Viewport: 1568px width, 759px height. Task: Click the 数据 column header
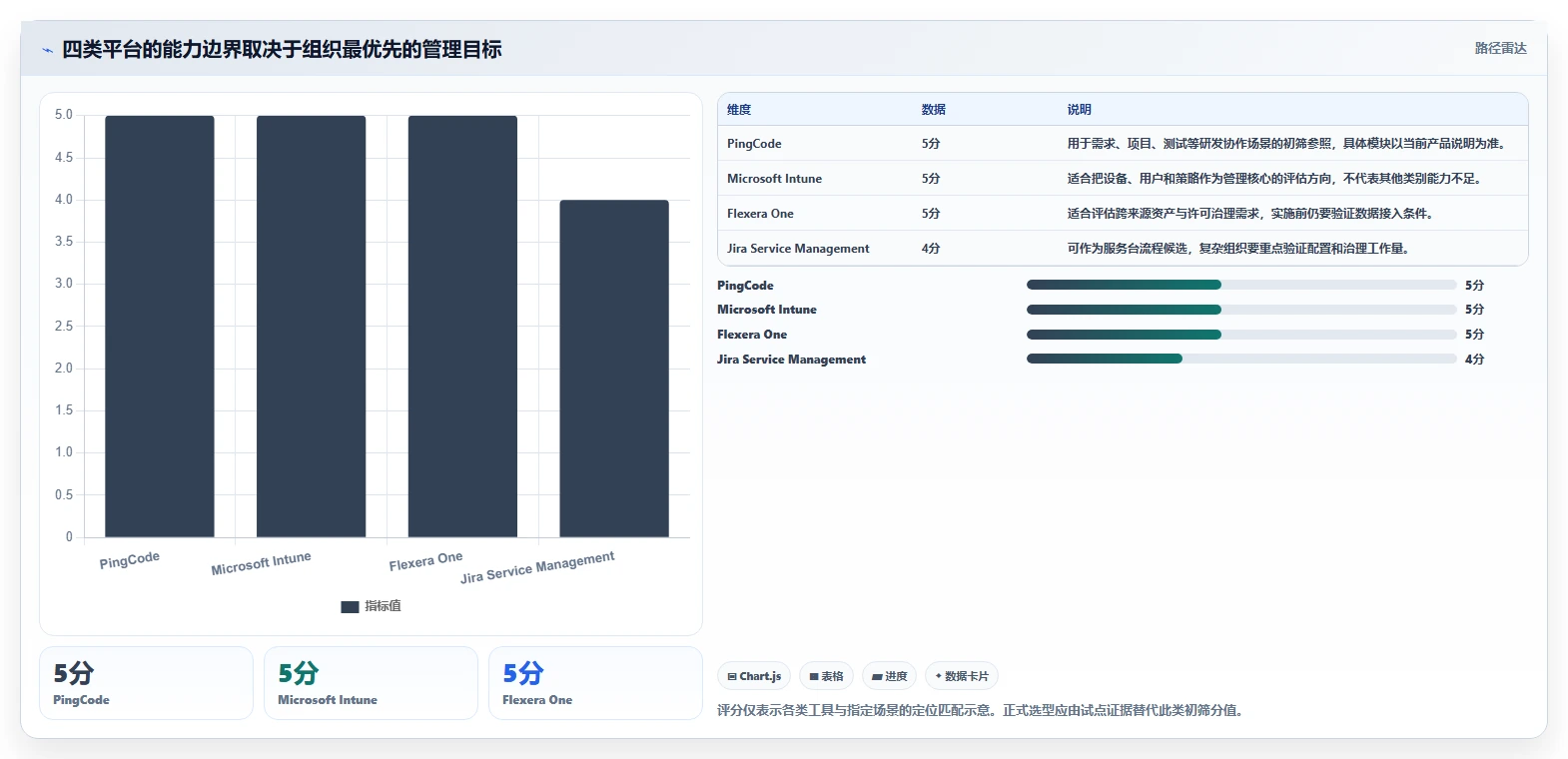pos(934,110)
